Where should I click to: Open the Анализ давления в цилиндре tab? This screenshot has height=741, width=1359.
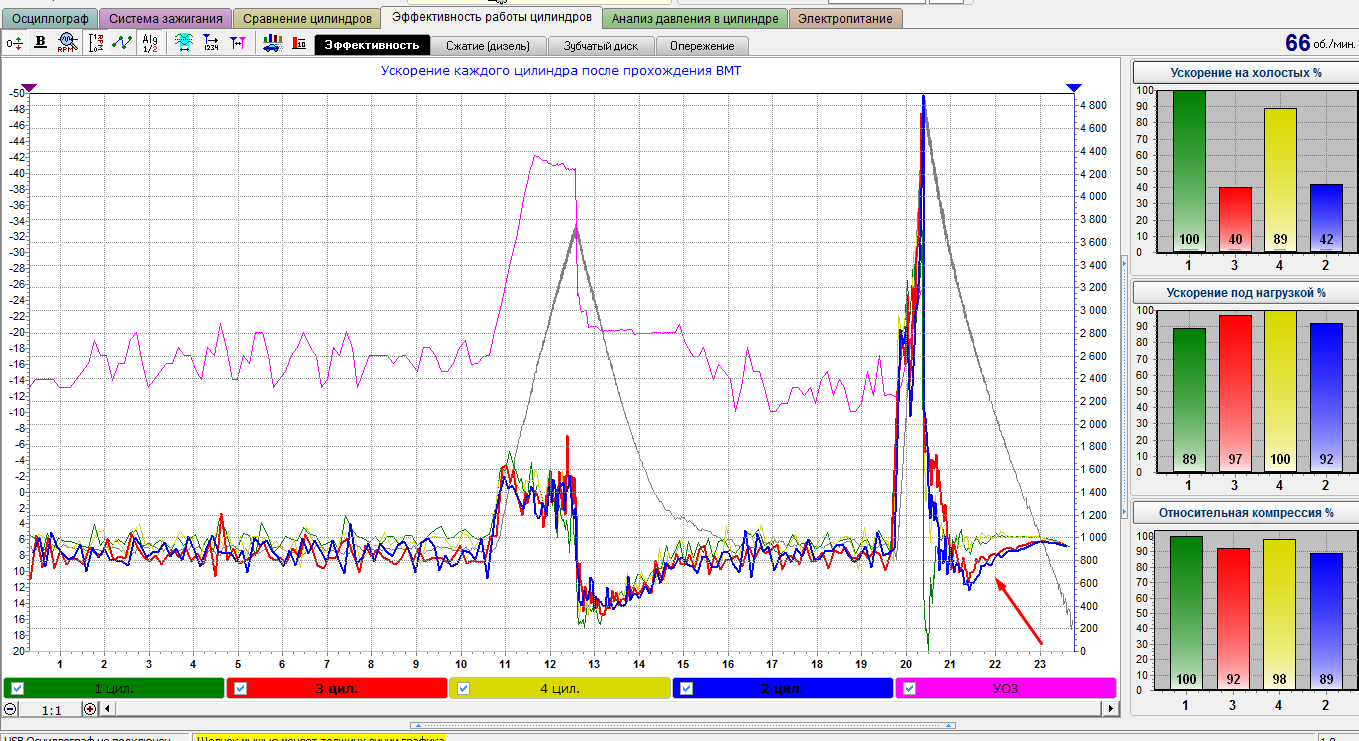point(695,18)
